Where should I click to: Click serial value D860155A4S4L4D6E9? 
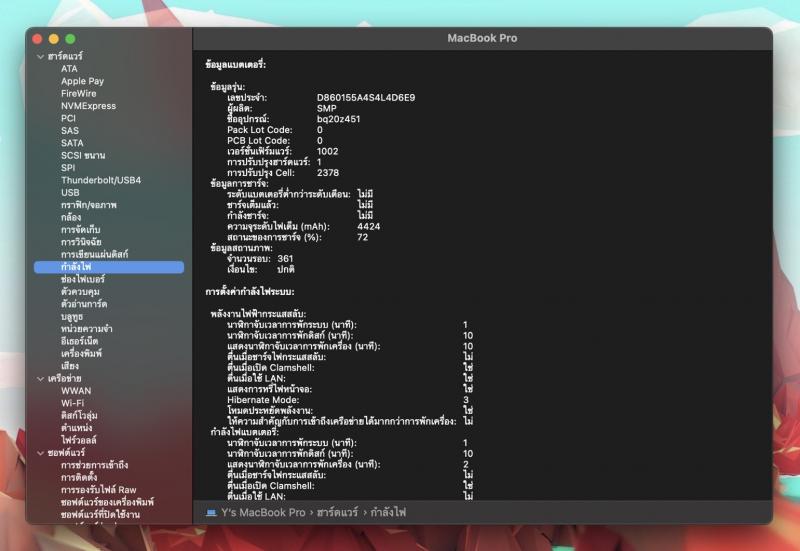[366, 97]
